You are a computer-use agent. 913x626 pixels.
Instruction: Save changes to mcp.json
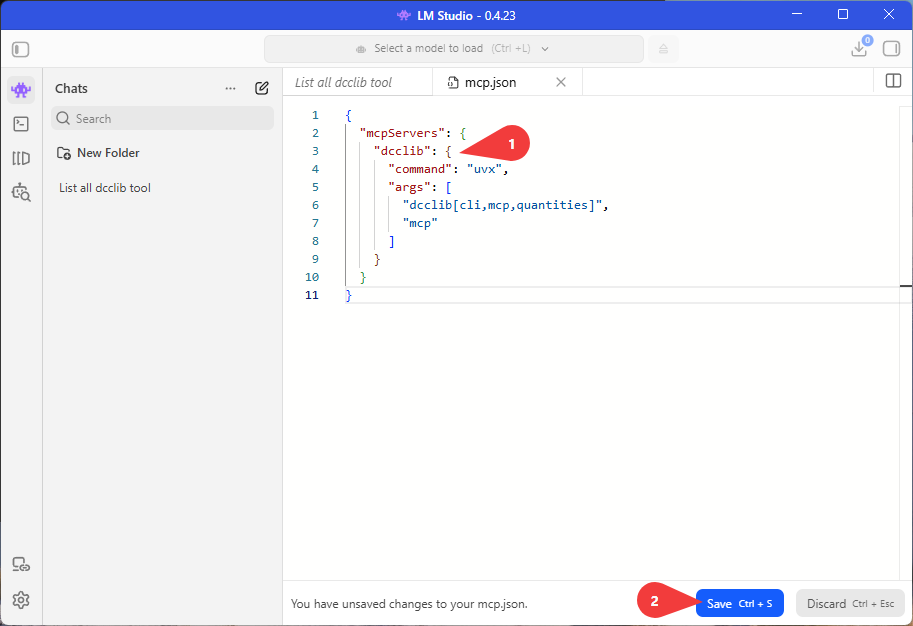(739, 604)
